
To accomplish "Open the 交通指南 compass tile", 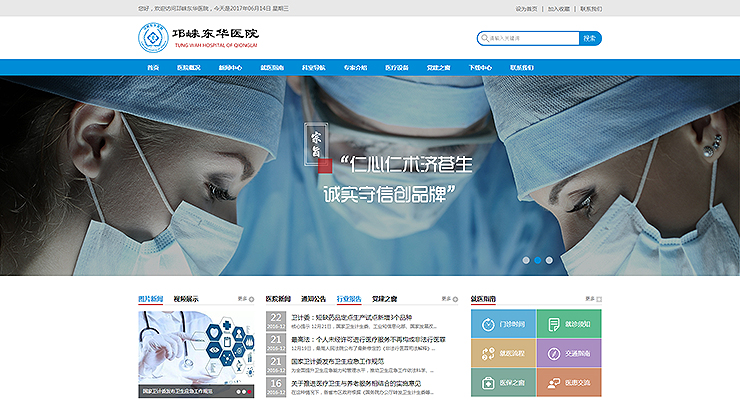I will point(568,353).
